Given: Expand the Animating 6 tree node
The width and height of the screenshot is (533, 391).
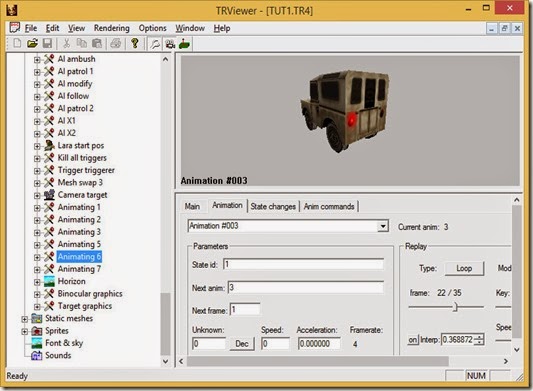Looking at the screenshot, I should click(37, 257).
